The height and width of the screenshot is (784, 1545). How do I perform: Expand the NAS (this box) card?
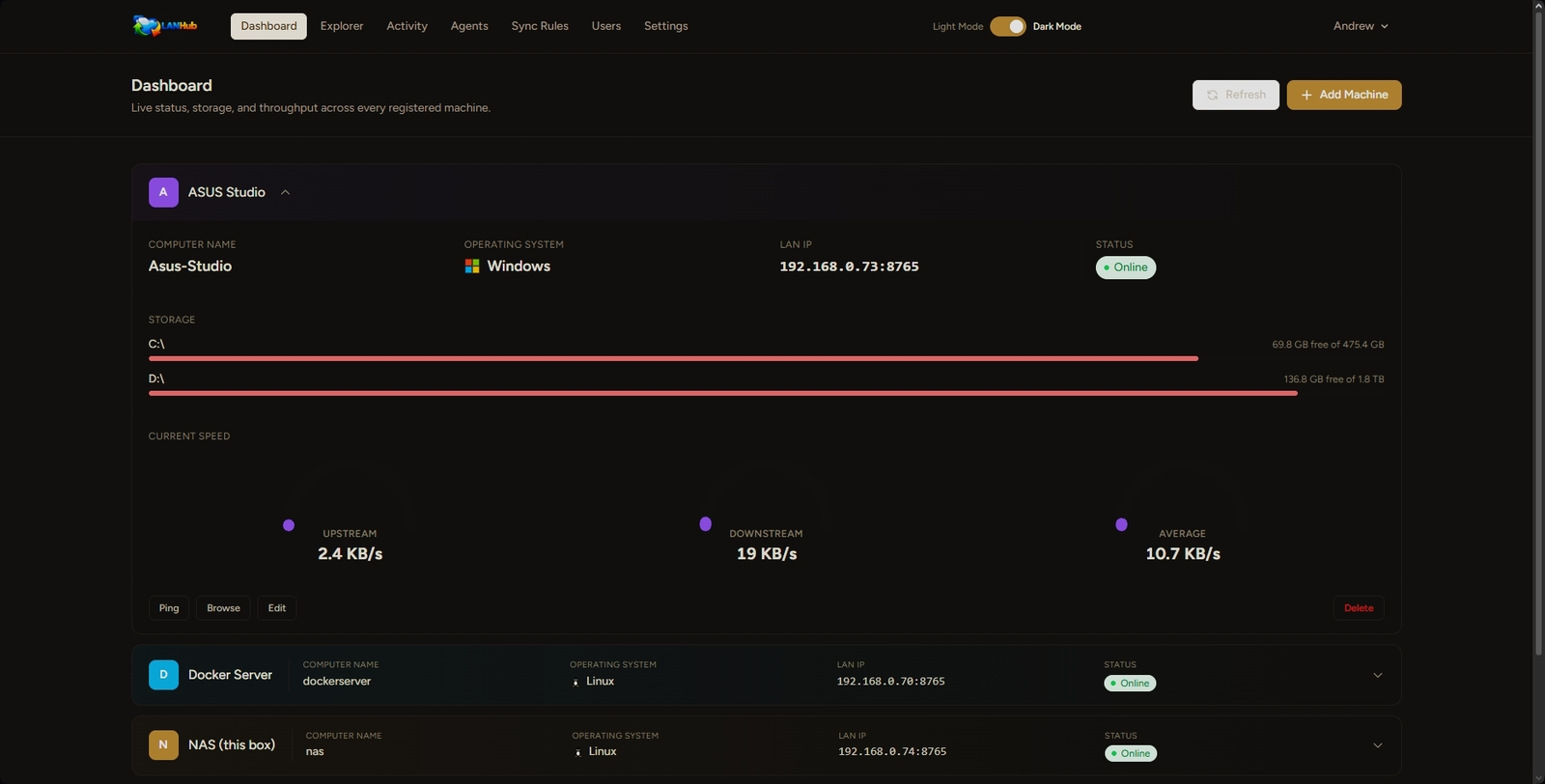pyautogui.click(x=1378, y=745)
